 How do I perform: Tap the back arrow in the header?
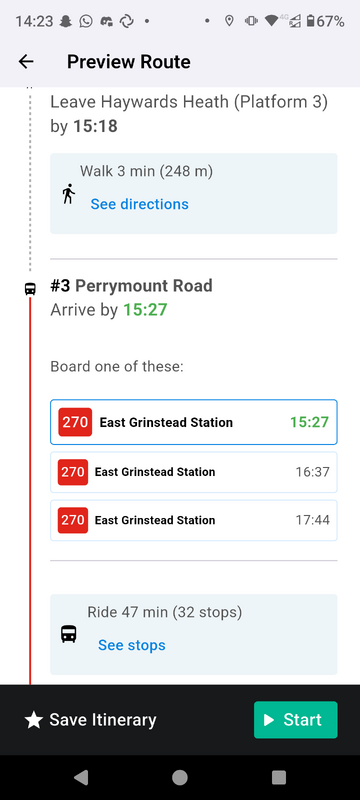tap(25, 62)
